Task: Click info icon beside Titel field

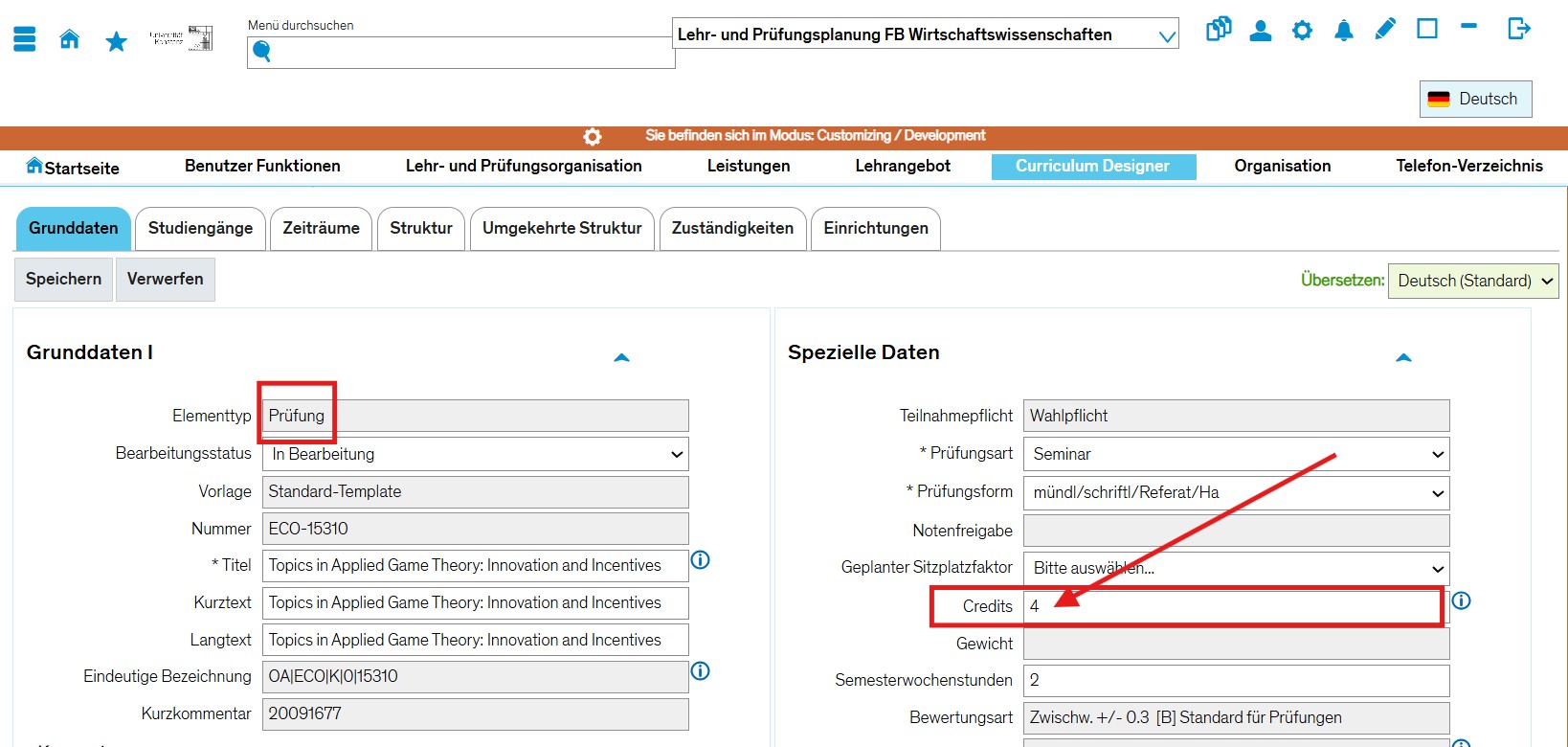Action: [x=701, y=560]
